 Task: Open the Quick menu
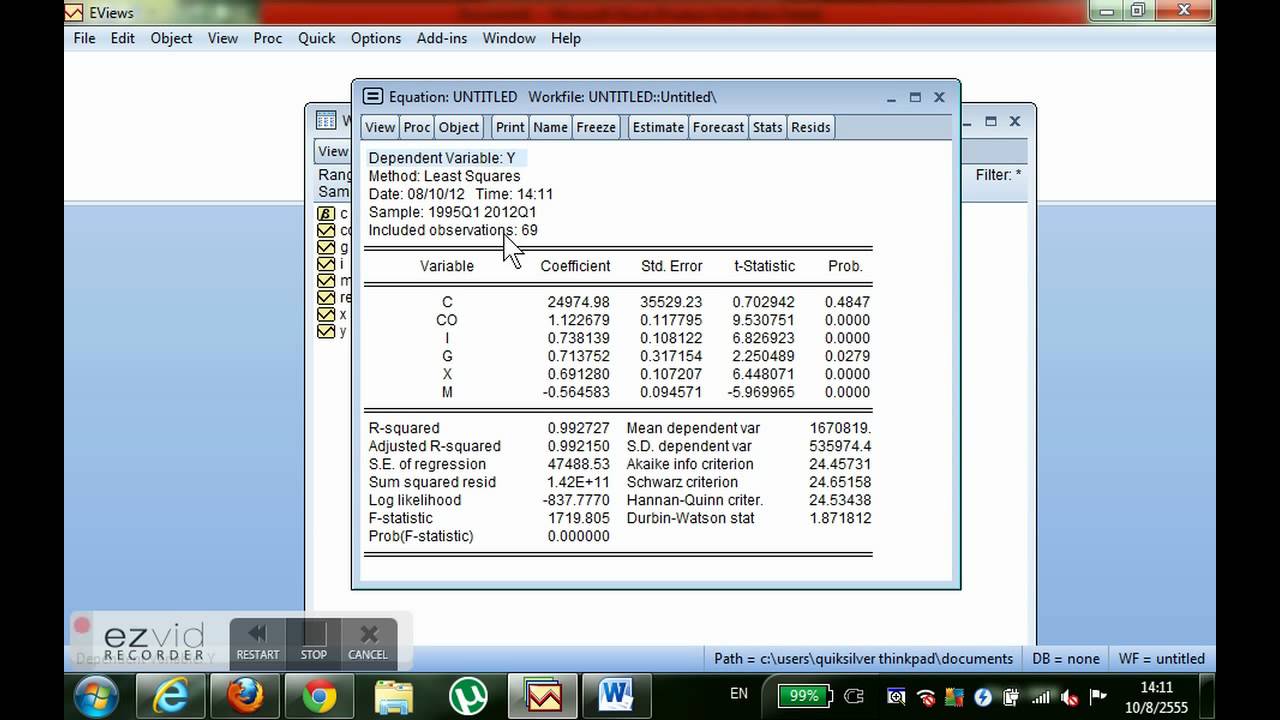[x=317, y=38]
